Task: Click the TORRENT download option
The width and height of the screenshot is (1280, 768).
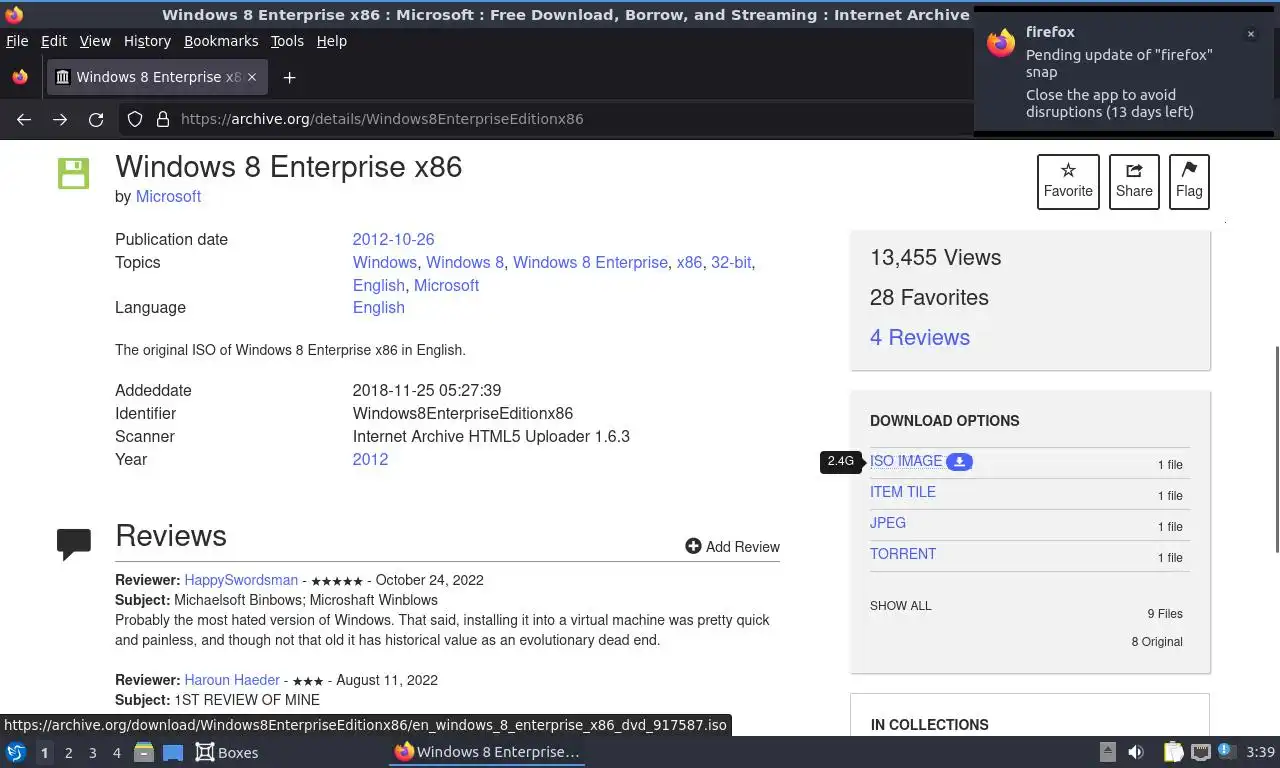Action: (x=903, y=554)
